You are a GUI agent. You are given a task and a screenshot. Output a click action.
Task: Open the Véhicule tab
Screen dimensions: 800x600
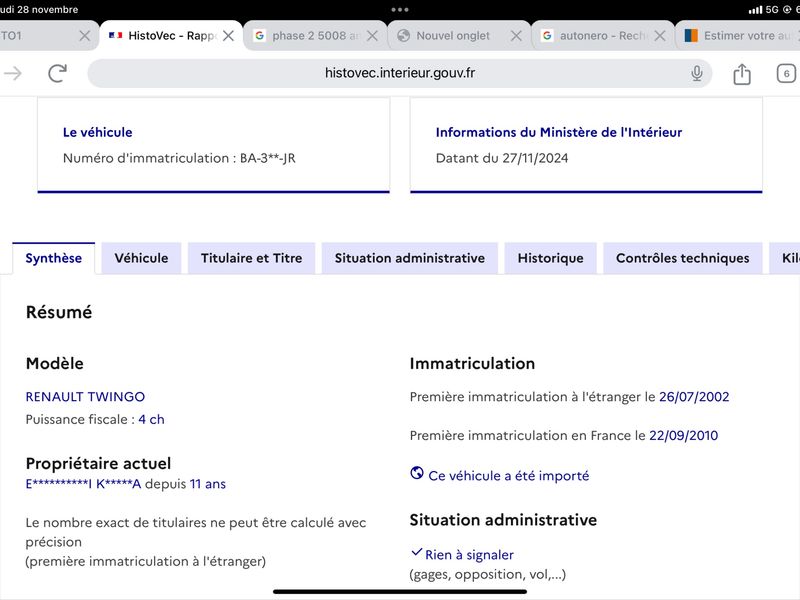(141, 258)
